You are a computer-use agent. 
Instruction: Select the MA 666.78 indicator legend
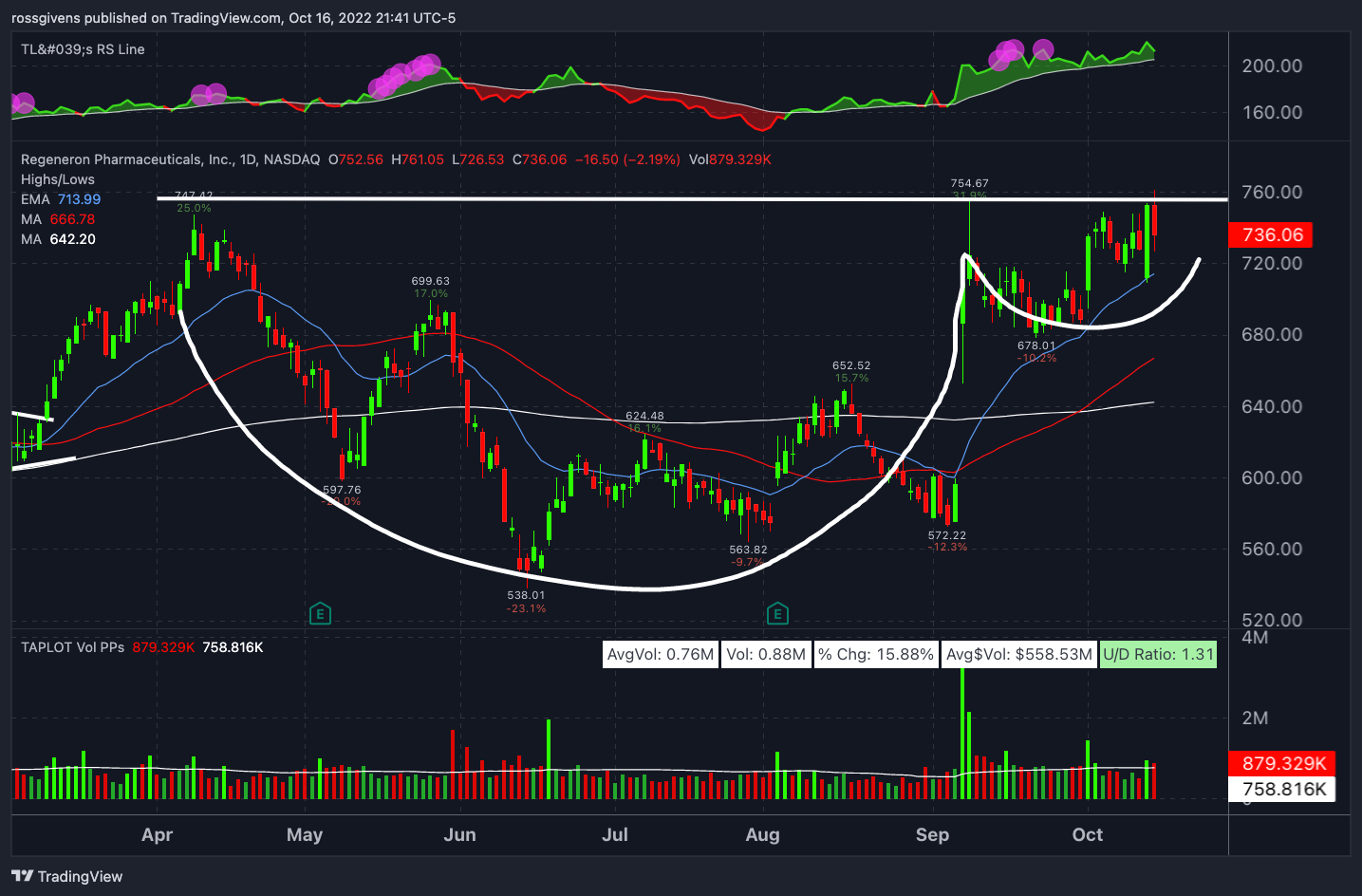(58, 219)
